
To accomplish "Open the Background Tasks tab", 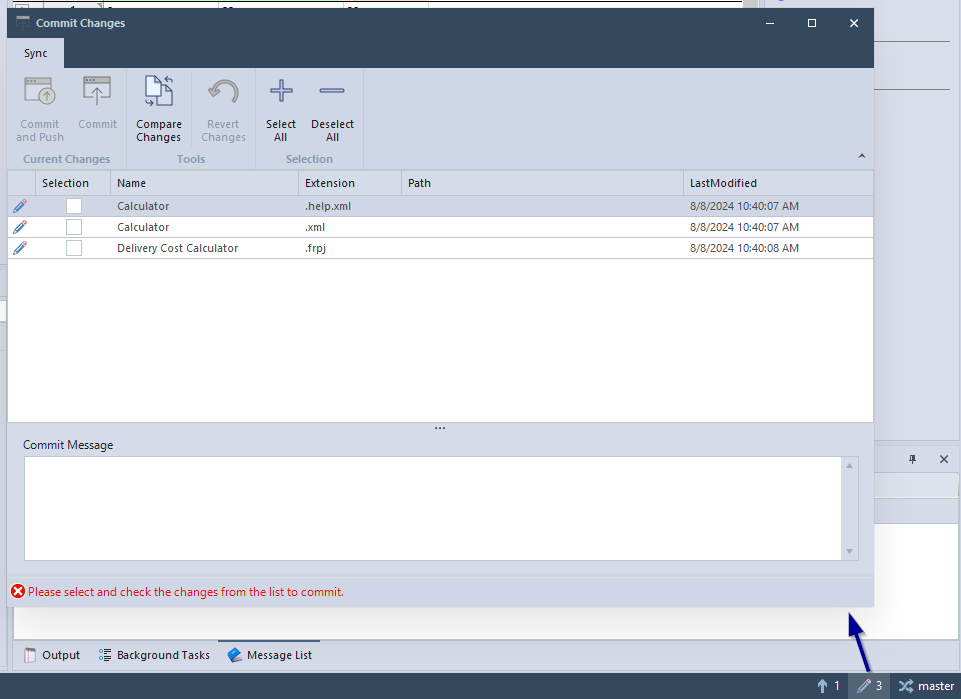I will [154, 655].
